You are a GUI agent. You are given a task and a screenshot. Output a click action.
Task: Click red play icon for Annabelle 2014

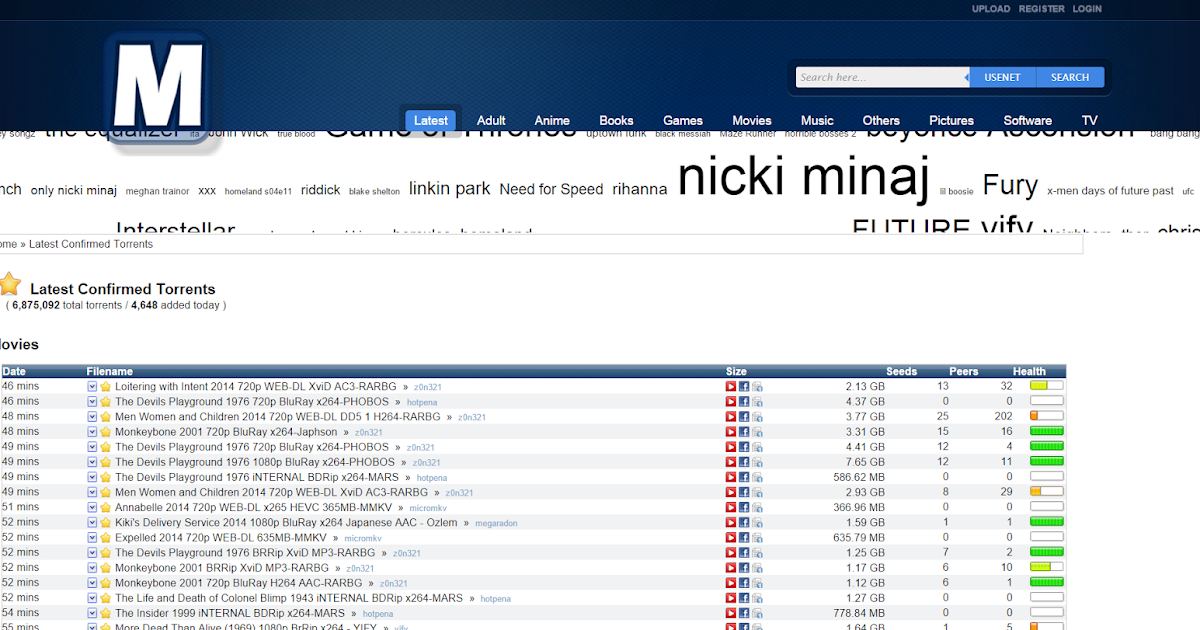click(x=731, y=507)
